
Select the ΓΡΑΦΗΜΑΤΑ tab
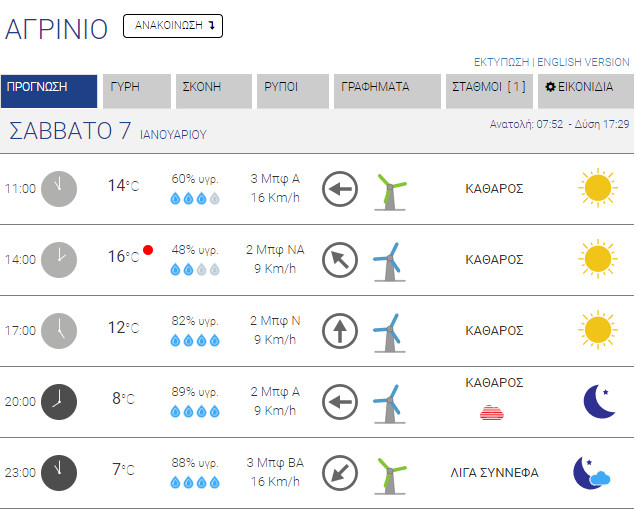click(385, 88)
